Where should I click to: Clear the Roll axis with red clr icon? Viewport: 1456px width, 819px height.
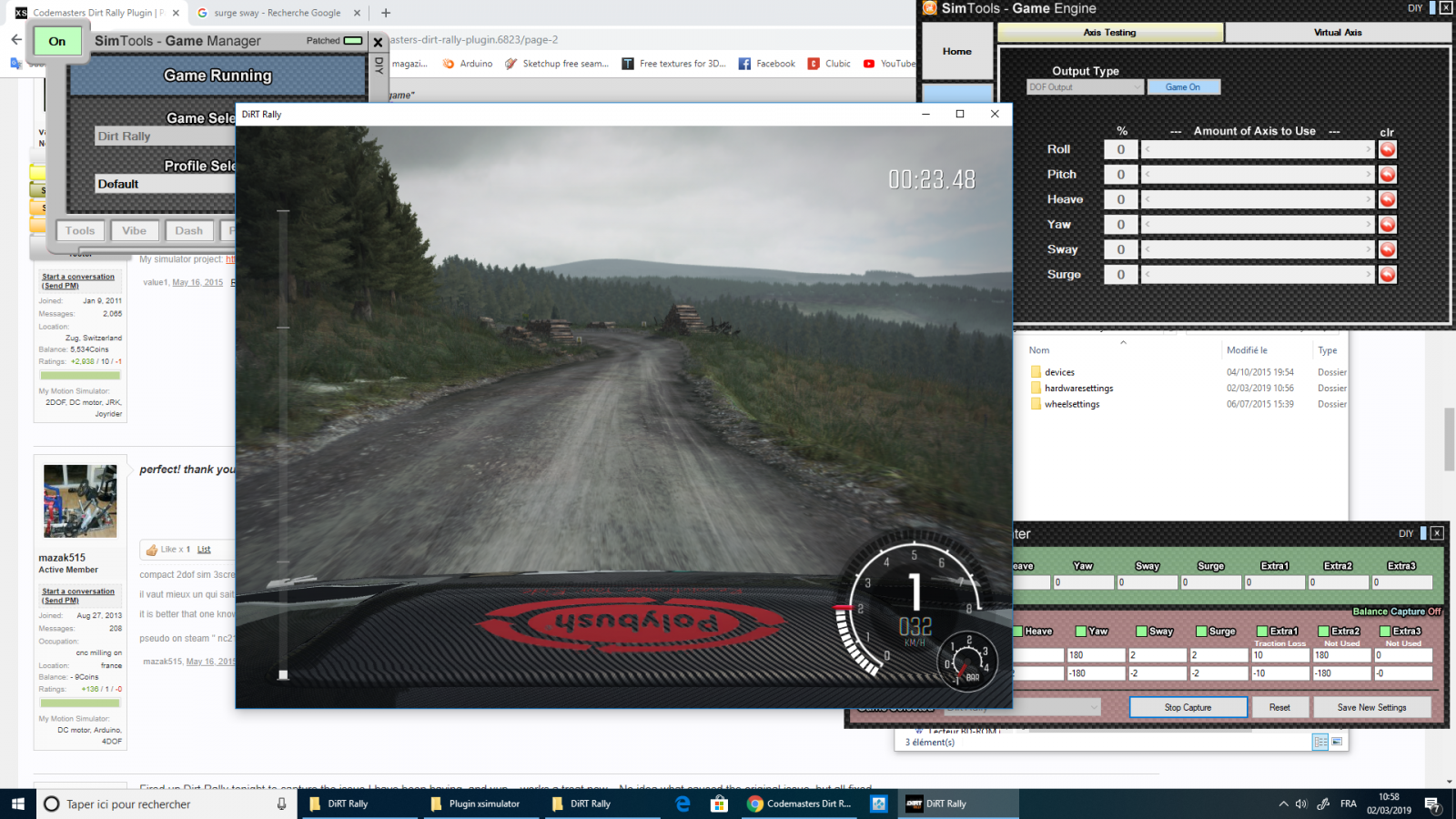point(1387,149)
